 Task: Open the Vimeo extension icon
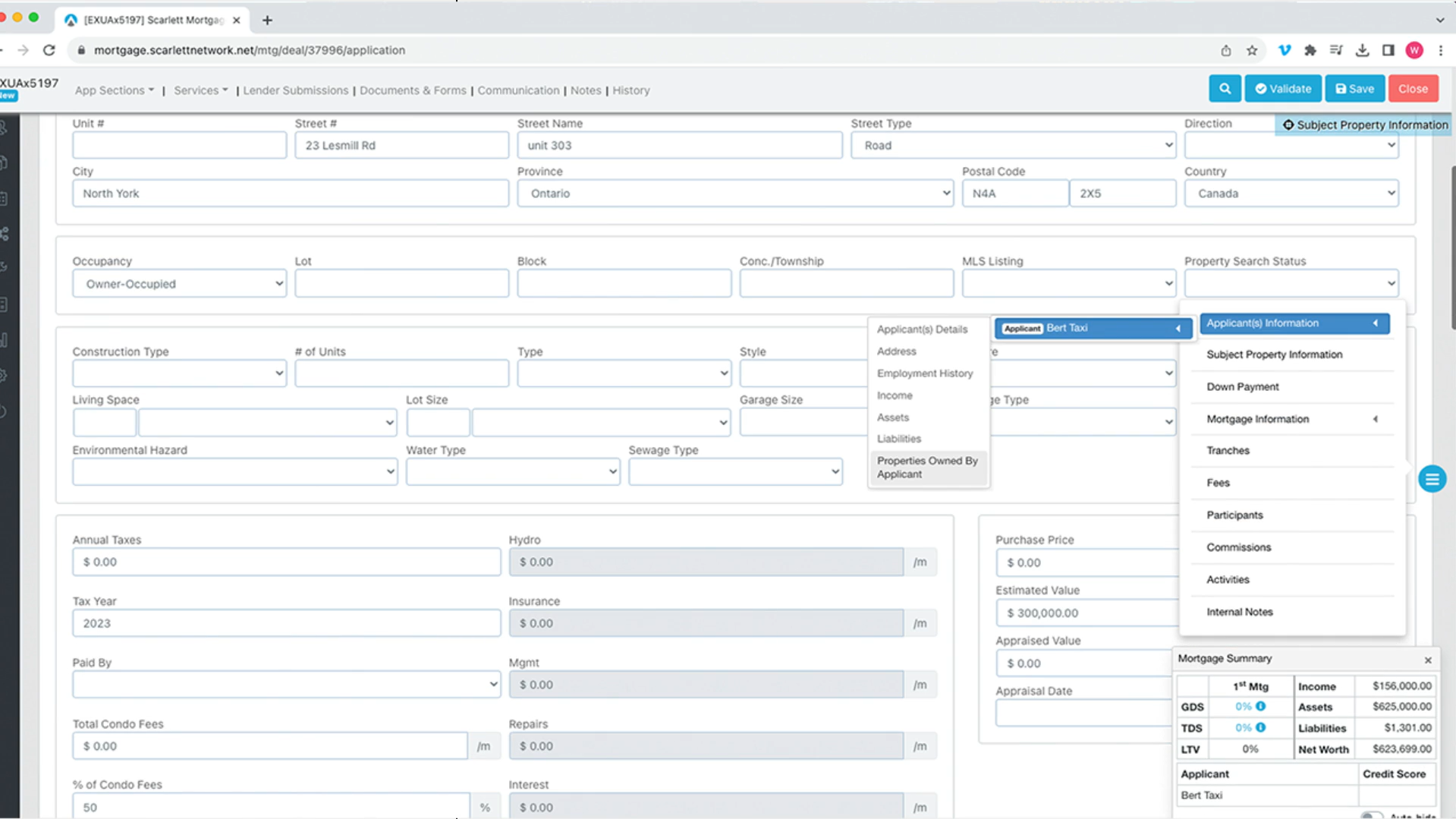coord(1284,50)
